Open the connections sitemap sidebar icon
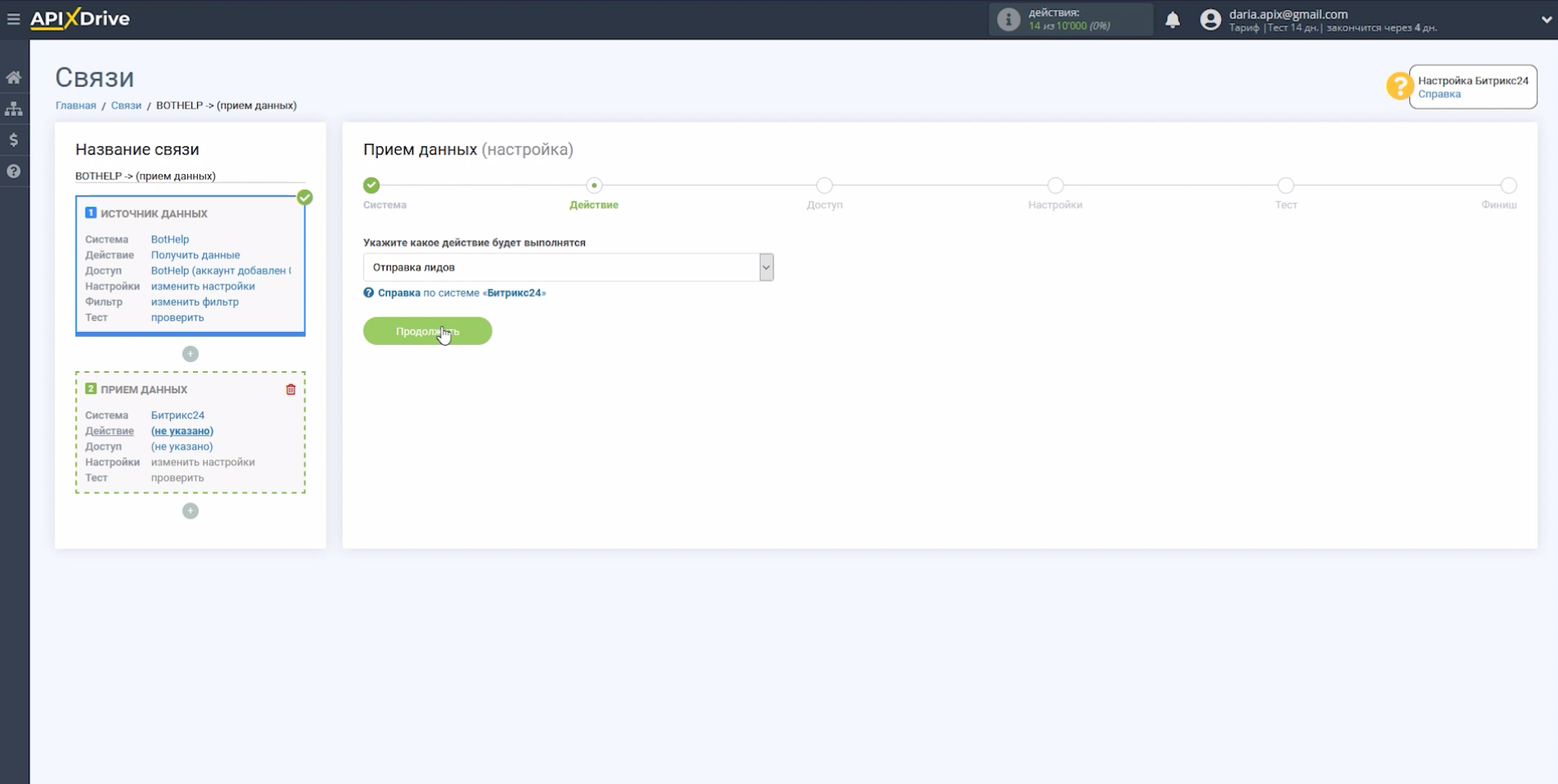The width and height of the screenshot is (1558, 784). point(14,109)
